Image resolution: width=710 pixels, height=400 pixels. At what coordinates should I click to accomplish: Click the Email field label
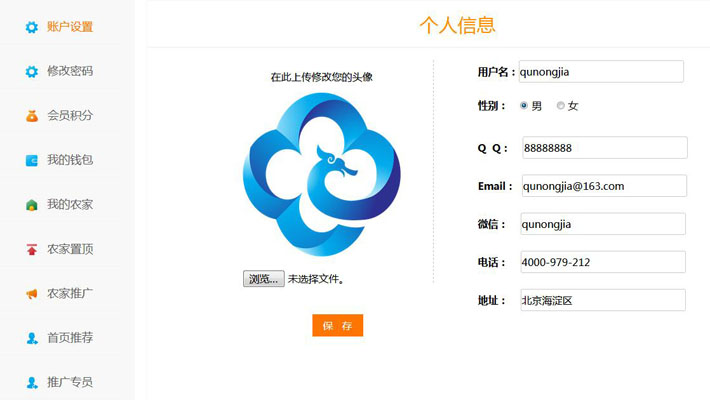click(495, 186)
